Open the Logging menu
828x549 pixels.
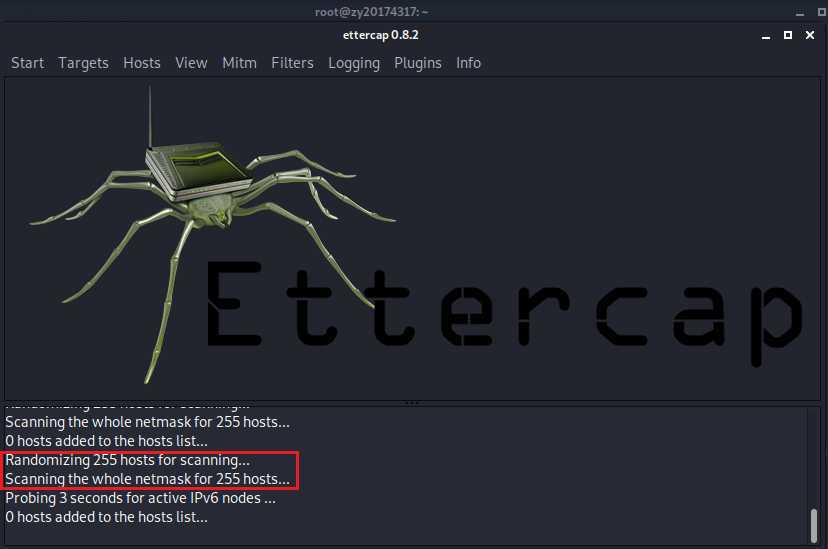tap(354, 63)
